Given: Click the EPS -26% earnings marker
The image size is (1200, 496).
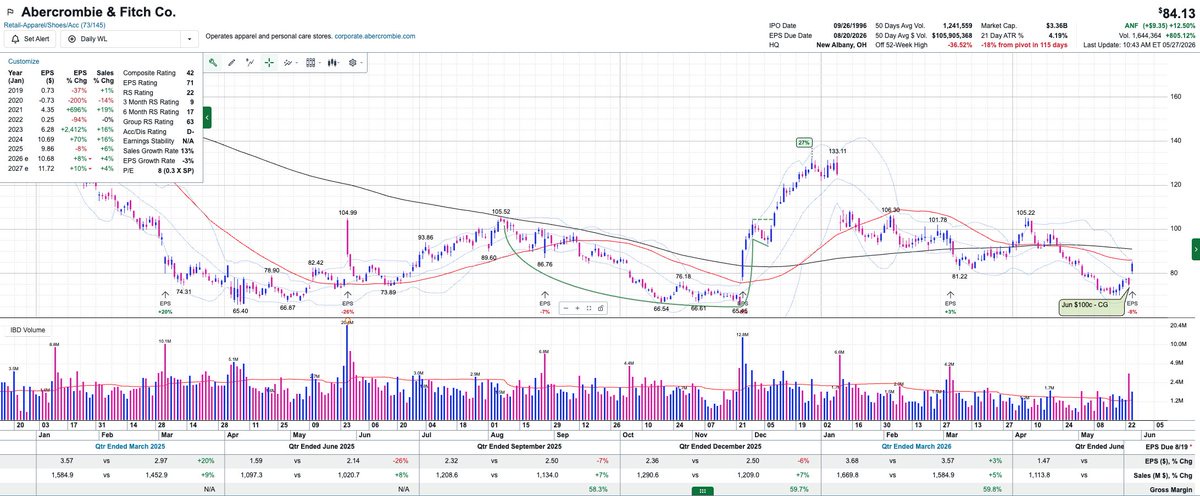Looking at the screenshot, I should point(347,303).
